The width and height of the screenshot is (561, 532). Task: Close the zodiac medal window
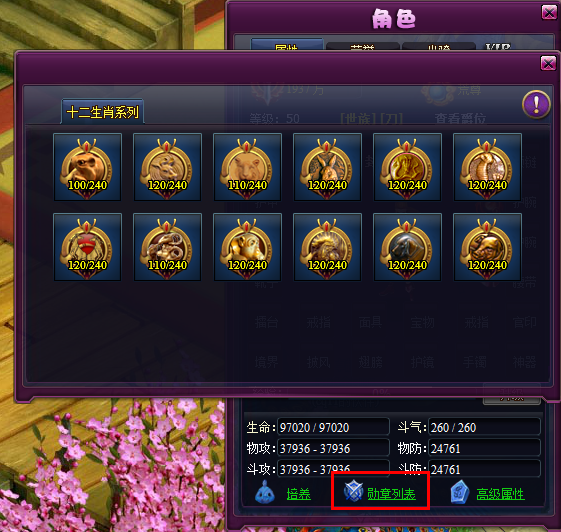pos(548,64)
